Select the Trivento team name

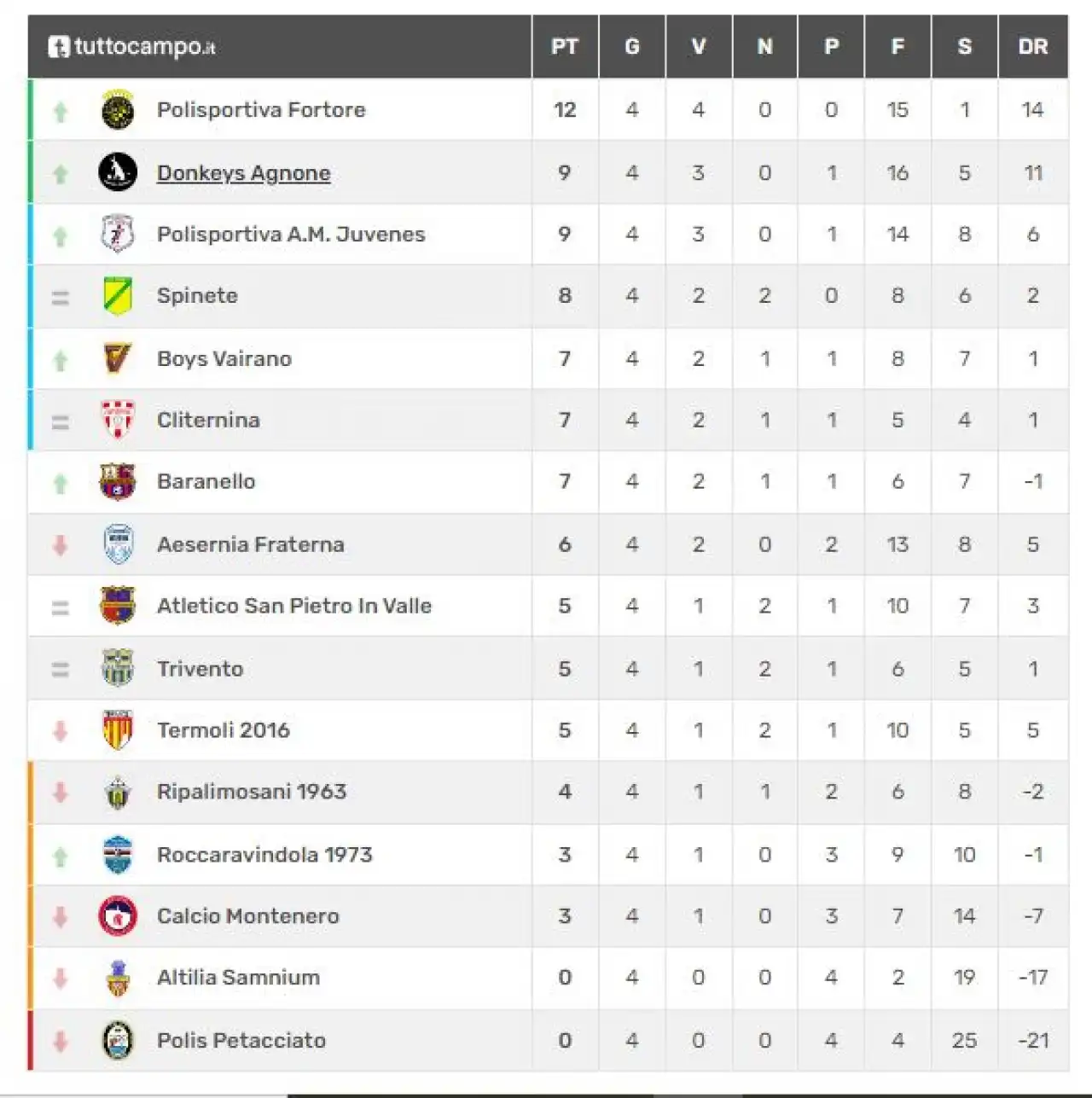coord(200,669)
